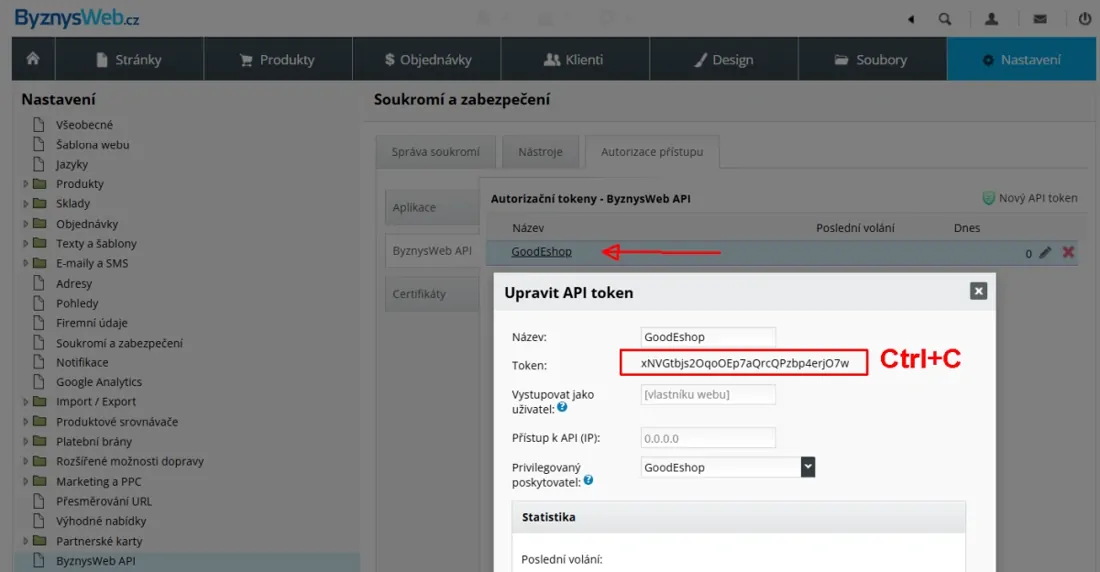Screen dimensions: 1100x572
Task: Click the Přístup k API (IP) field
Action: pyautogui.click(x=708, y=438)
